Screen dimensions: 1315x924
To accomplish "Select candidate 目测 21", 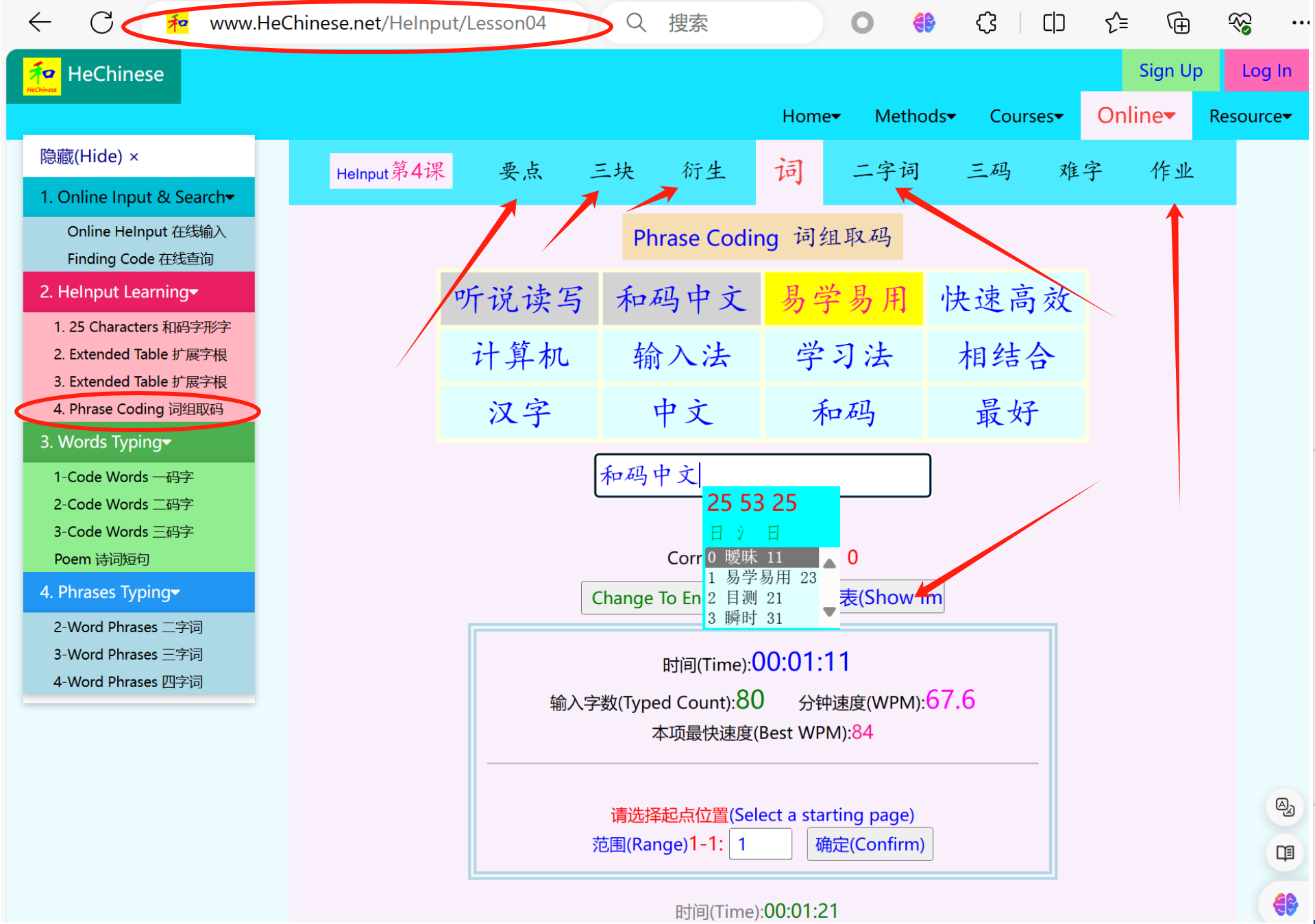I will [x=762, y=598].
